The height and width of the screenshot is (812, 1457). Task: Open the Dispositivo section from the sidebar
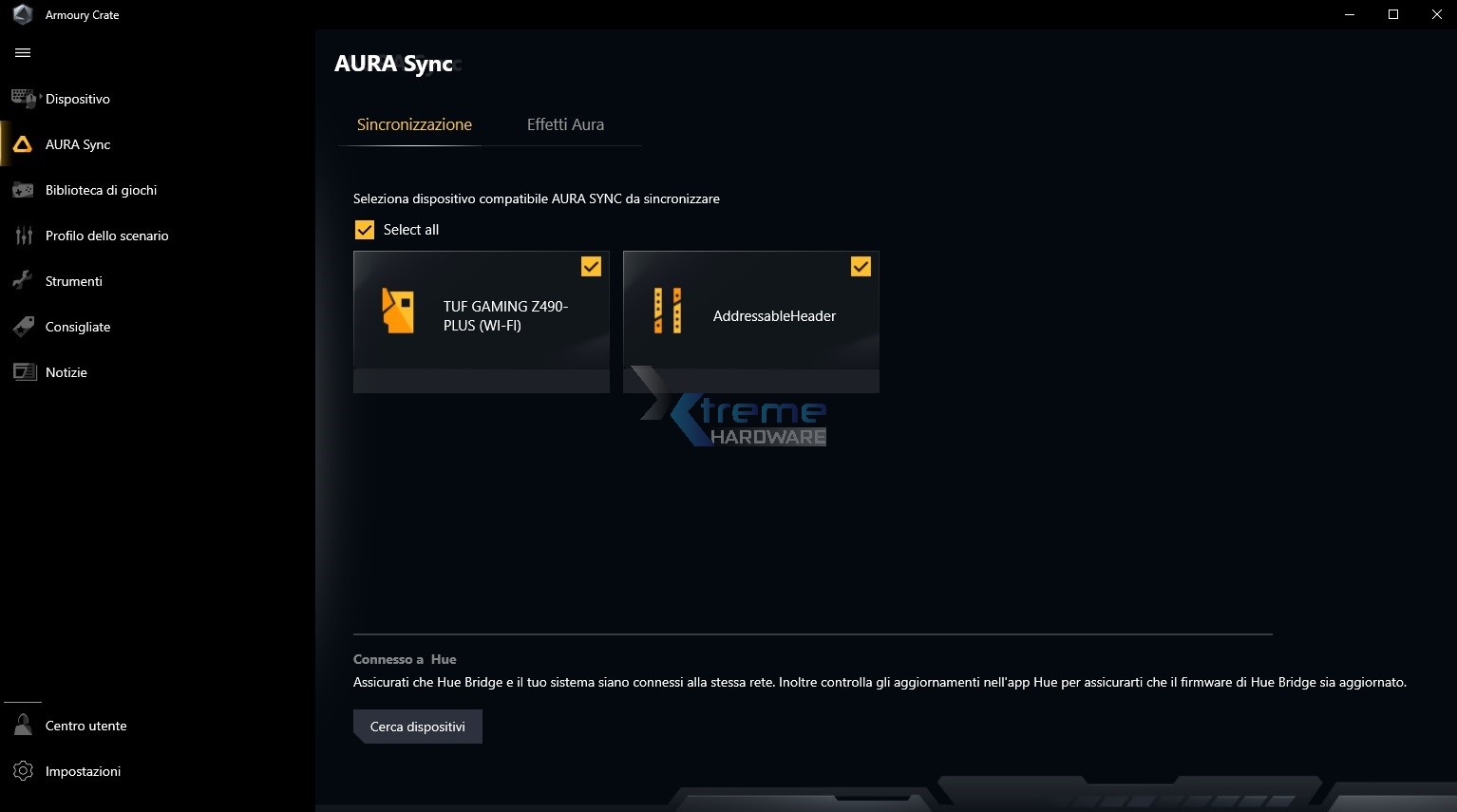(78, 99)
